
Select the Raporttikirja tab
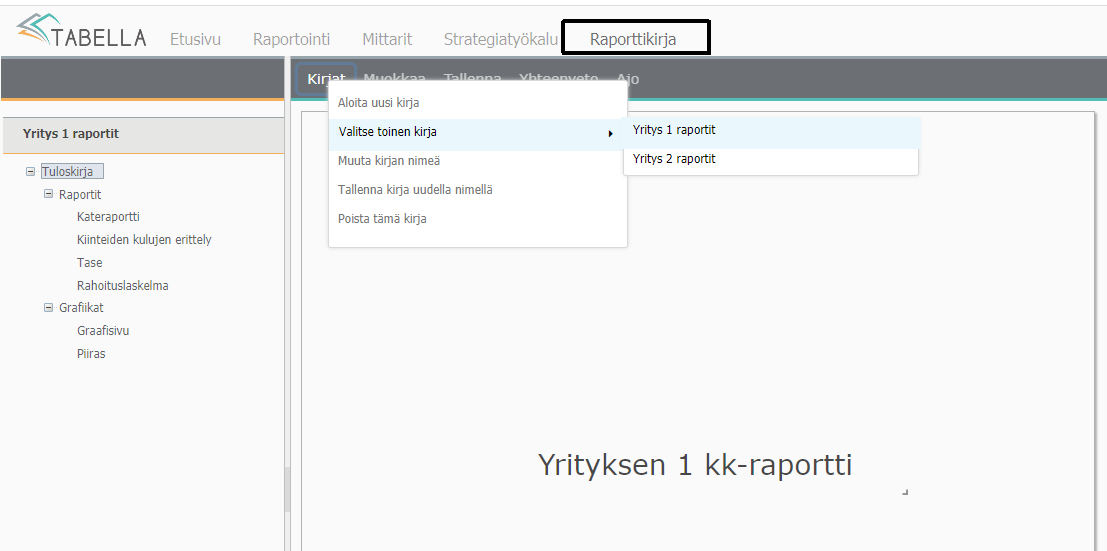pyautogui.click(x=633, y=40)
